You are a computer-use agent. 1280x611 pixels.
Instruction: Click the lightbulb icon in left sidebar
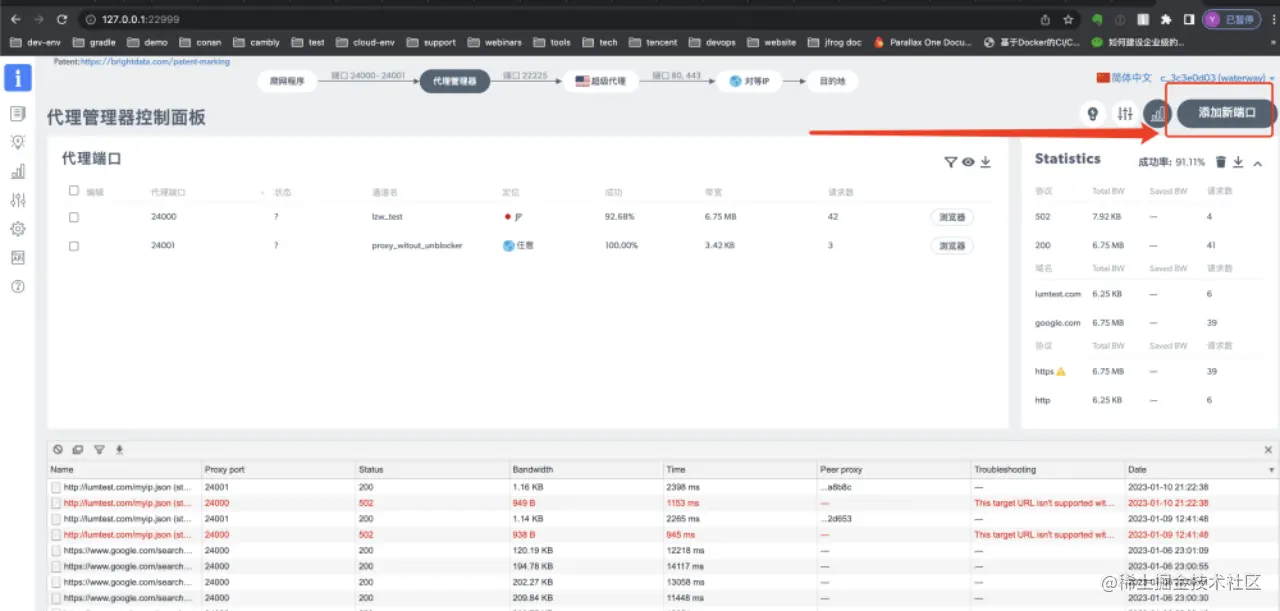click(18, 142)
